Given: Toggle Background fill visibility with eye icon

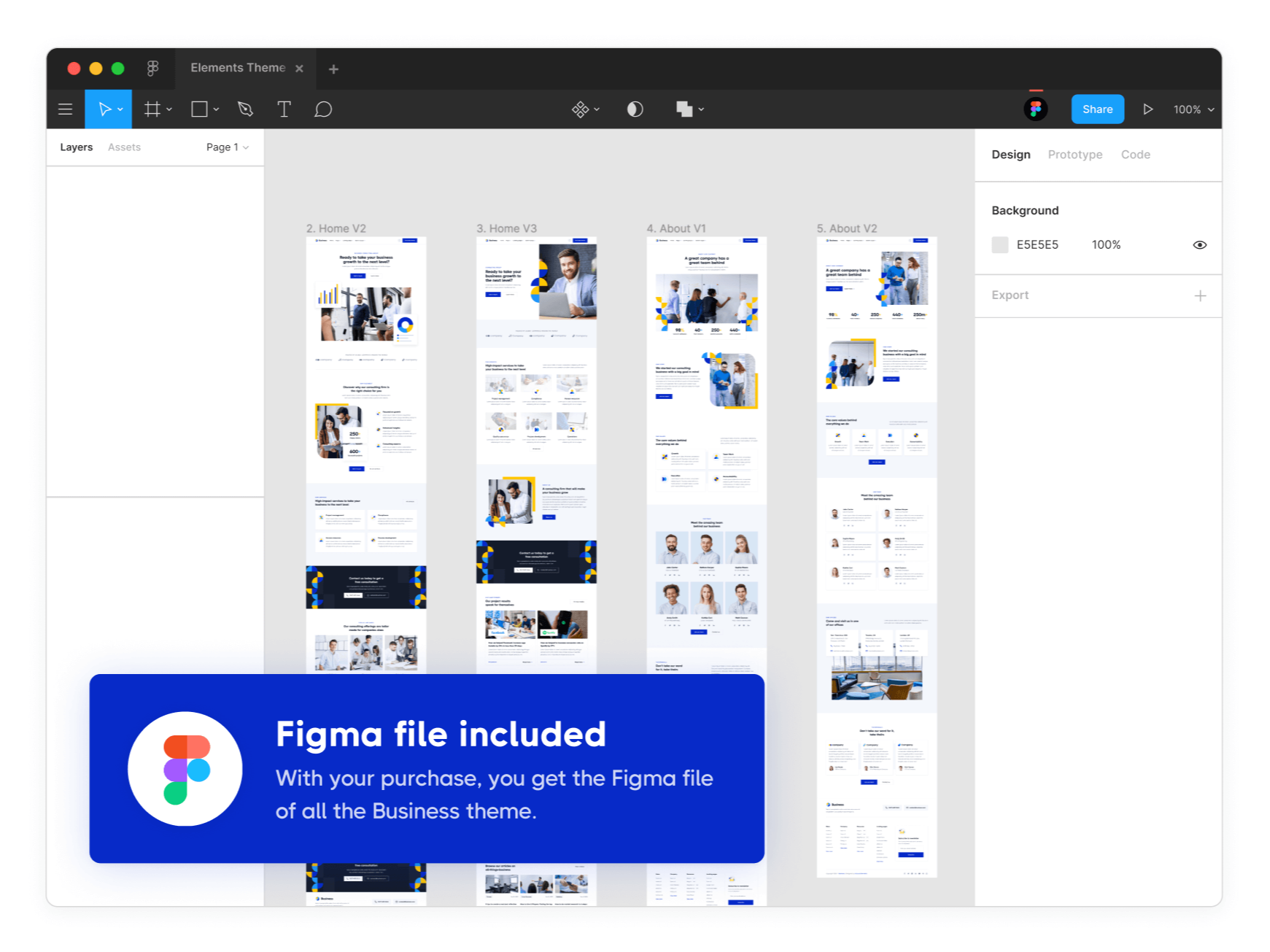Looking at the screenshot, I should pyautogui.click(x=1200, y=244).
